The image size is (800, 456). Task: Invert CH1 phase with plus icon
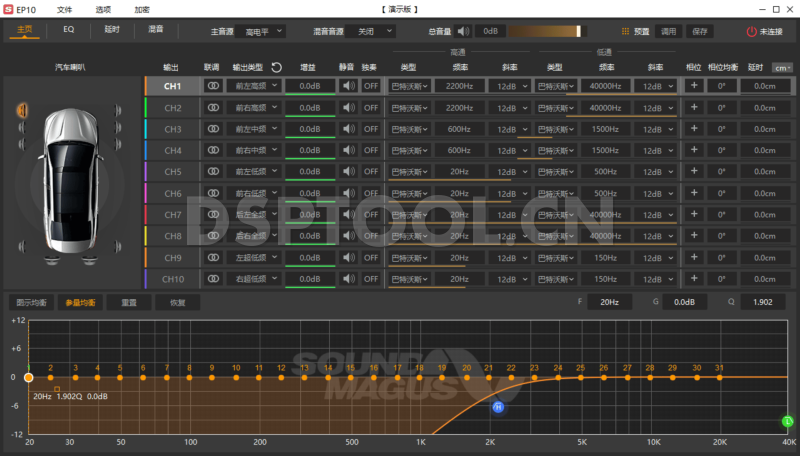coord(694,86)
